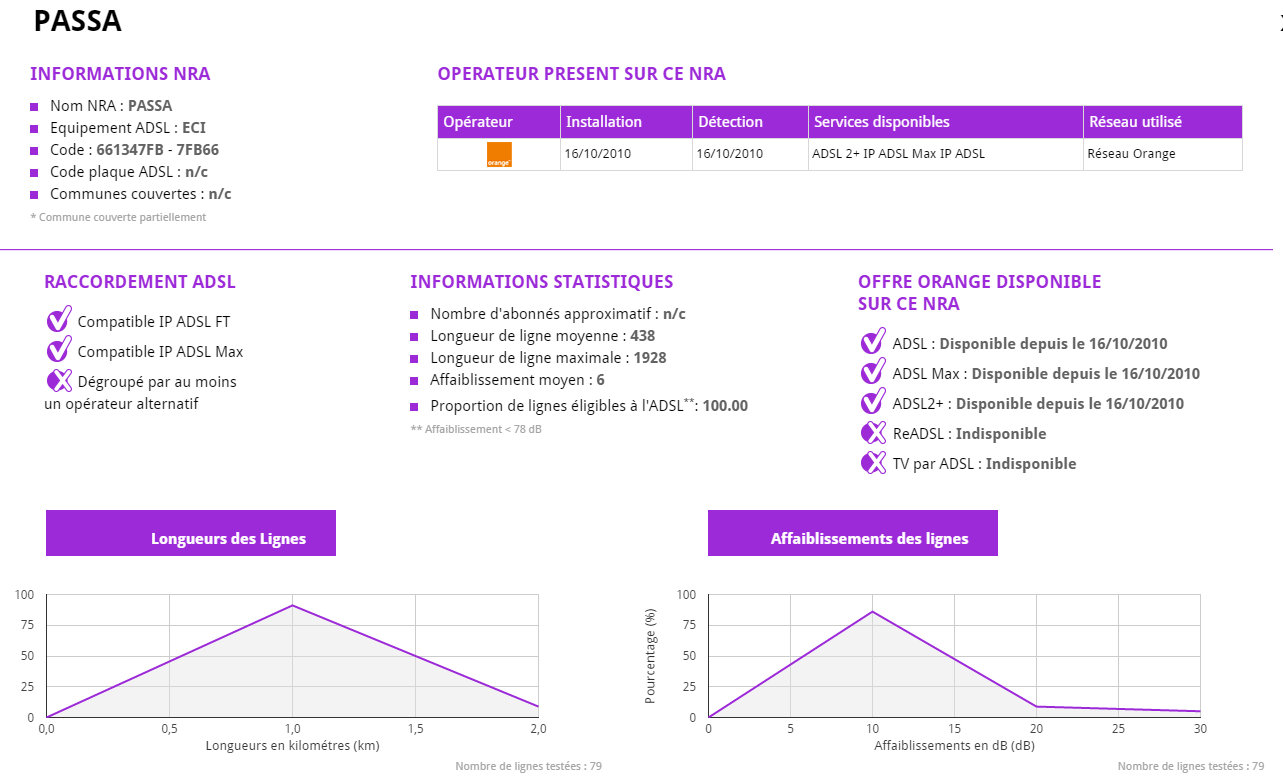
Task: Click the checkmark next to ADSL availability
Action: 873,343
